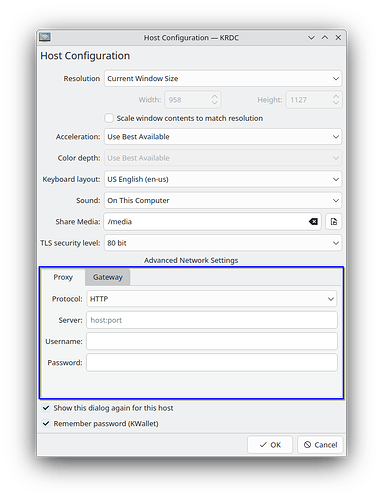Minimize the Host Configuration window
This screenshot has width=383, height=500.
pos(311,38)
